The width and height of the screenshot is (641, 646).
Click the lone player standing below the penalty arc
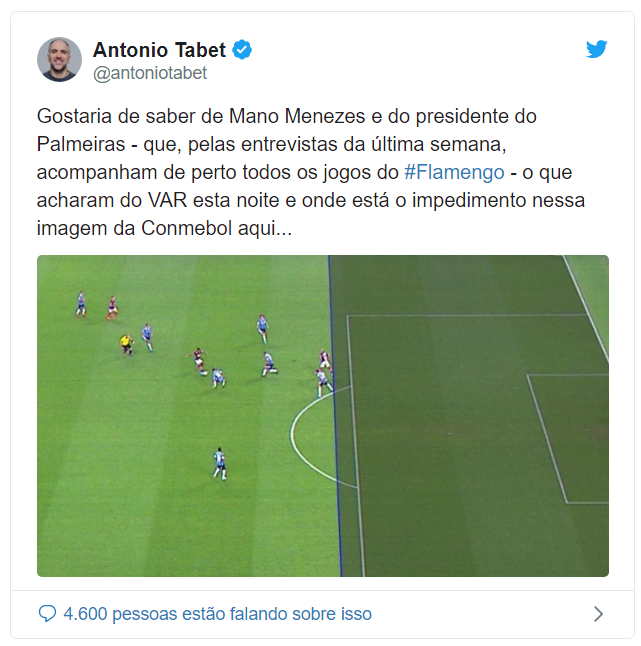pos(220,464)
